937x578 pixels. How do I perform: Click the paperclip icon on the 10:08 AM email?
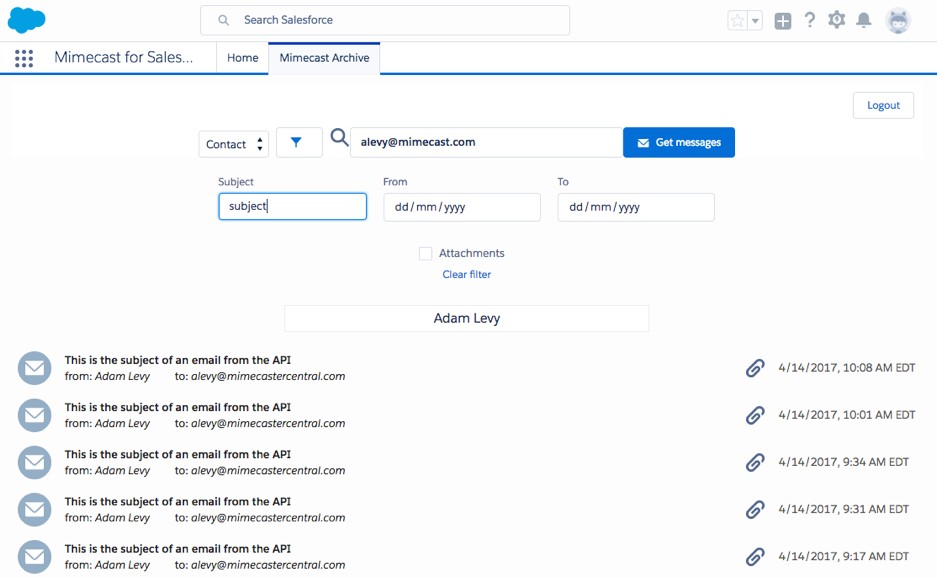[x=755, y=368]
